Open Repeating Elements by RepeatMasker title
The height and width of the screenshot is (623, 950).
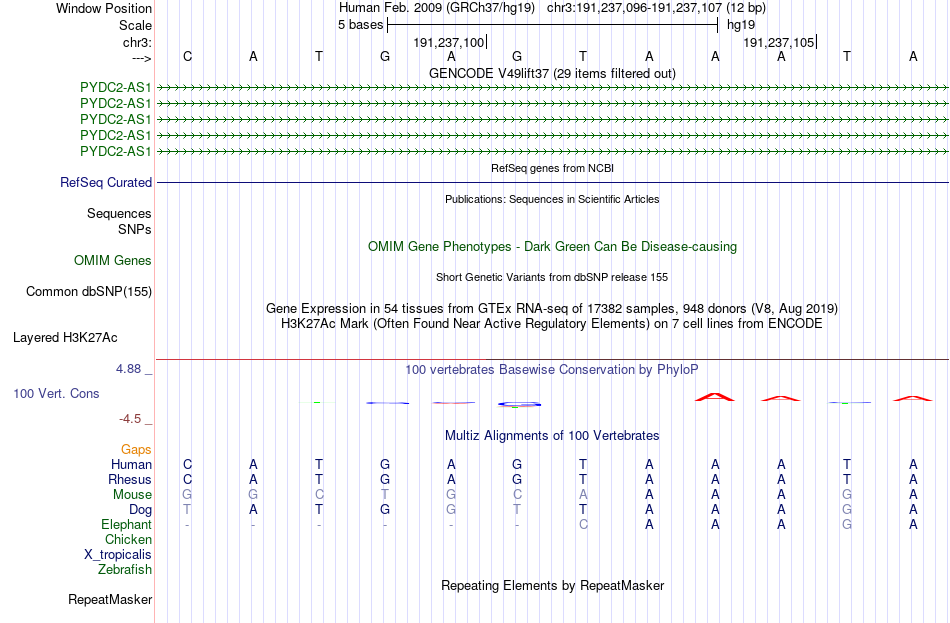[552, 586]
